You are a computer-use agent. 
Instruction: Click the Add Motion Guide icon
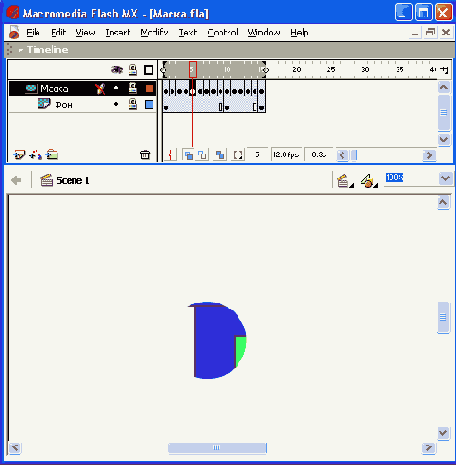pos(35,155)
